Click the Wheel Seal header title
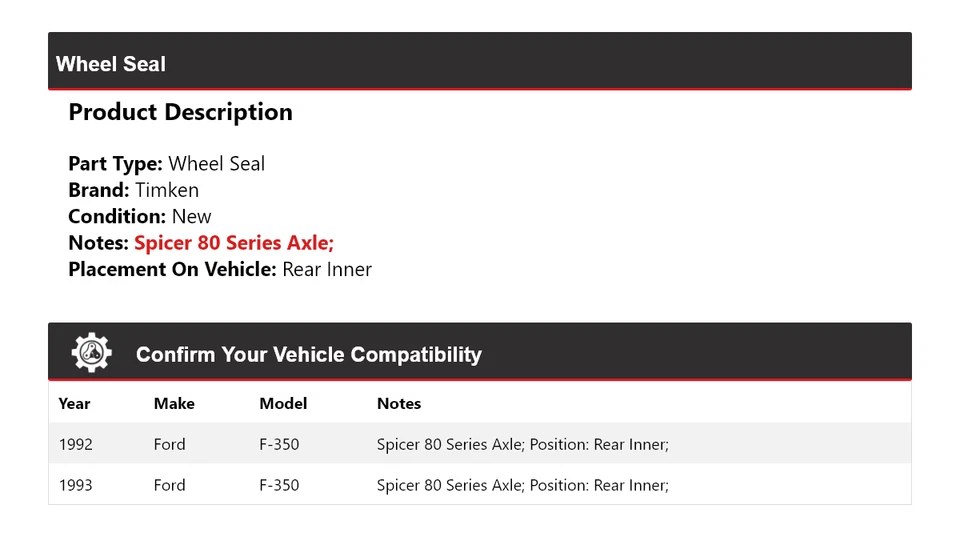Image resolution: width=960 pixels, height=537 pixels. click(111, 64)
